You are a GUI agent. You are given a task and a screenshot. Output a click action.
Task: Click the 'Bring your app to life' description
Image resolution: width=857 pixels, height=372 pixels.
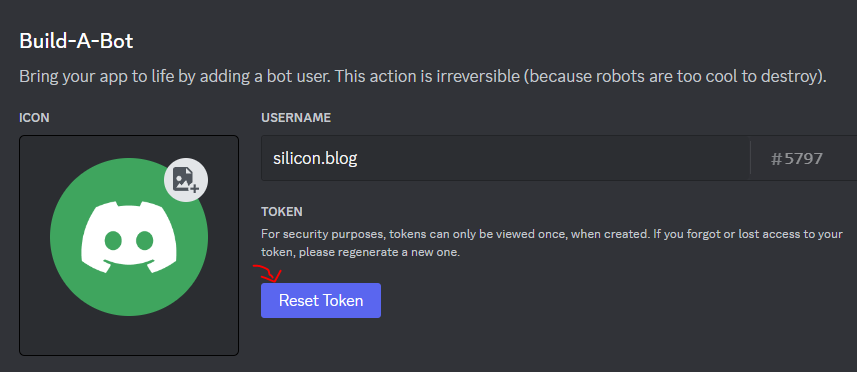pos(422,76)
